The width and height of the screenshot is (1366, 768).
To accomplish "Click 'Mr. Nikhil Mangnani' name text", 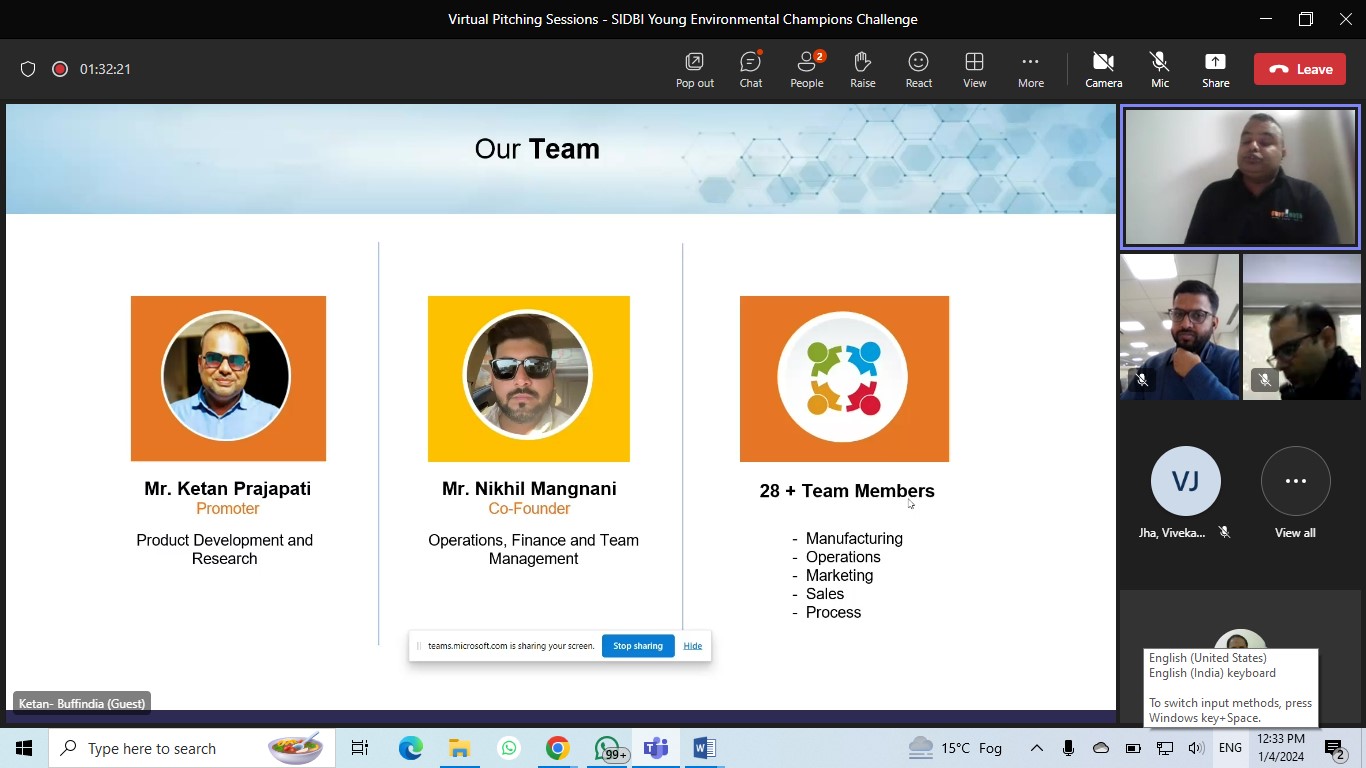I will (529, 489).
